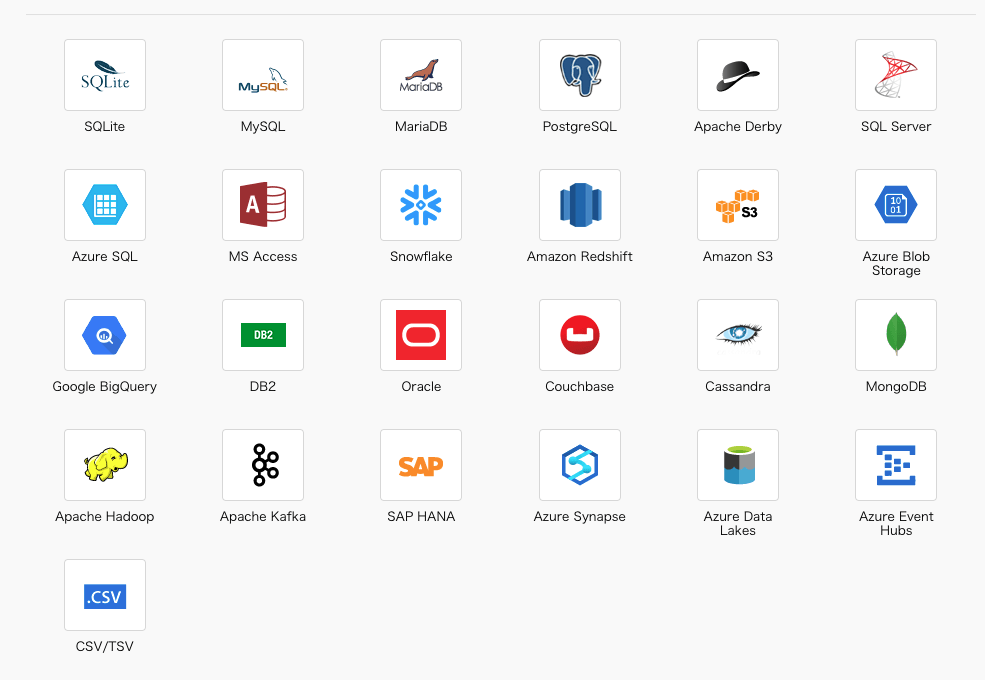This screenshot has height=680, width=985.
Task: Open the SQL Server connector icon
Action: tap(896, 75)
